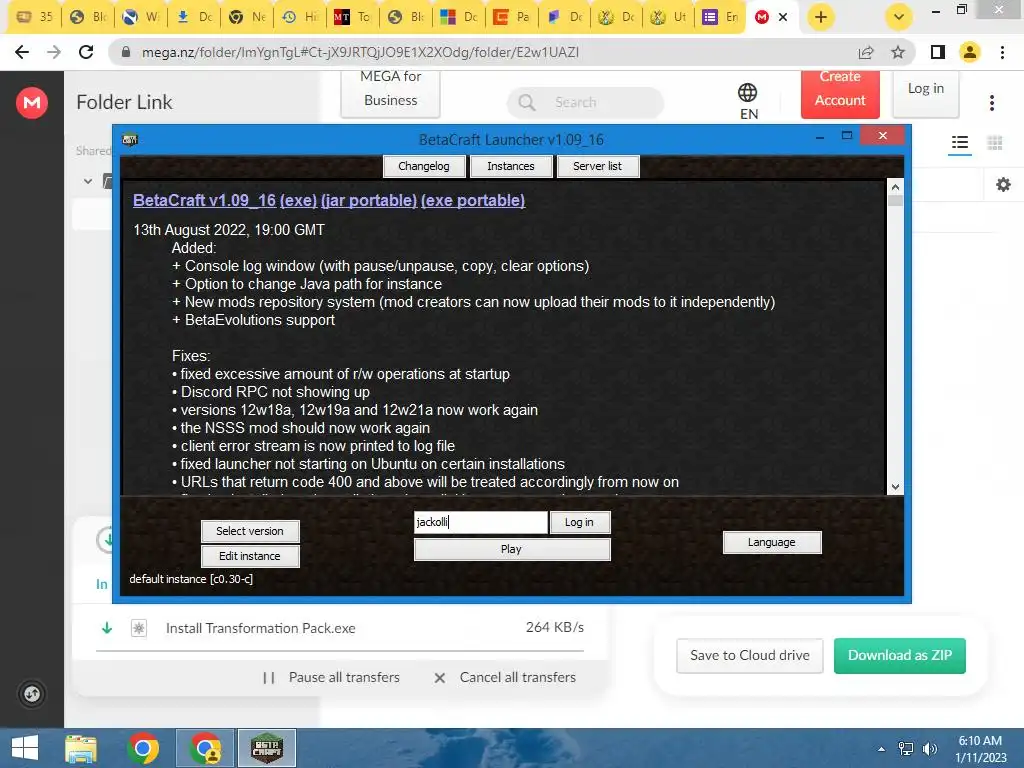The image size is (1024, 768).
Task: Open the Instances tab in BetaCraft Launcher
Action: pyautogui.click(x=511, y=166)
